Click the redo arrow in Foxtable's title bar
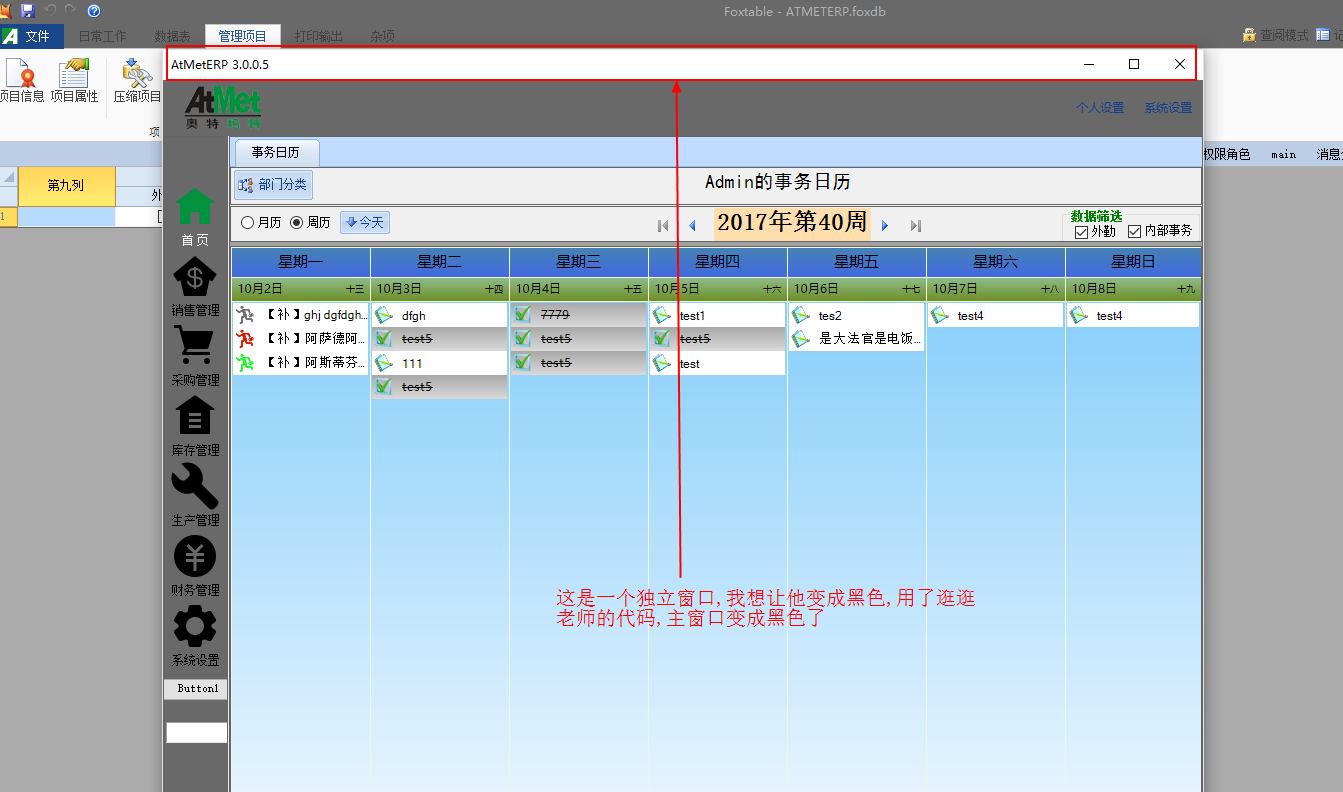1343x792 pixels. (71, 10)
